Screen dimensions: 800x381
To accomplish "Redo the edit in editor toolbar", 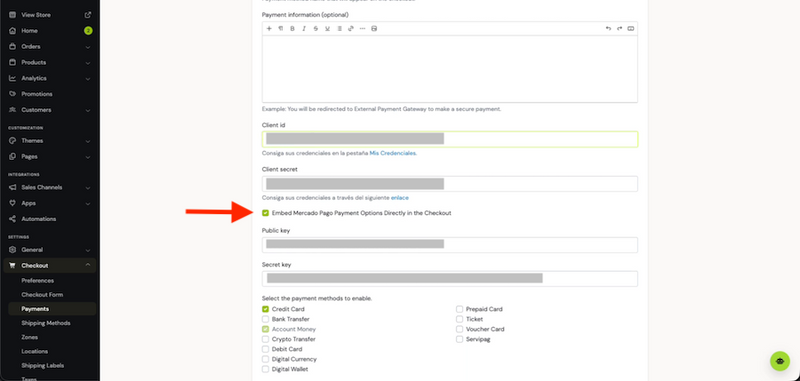I will tap(619, 29).
